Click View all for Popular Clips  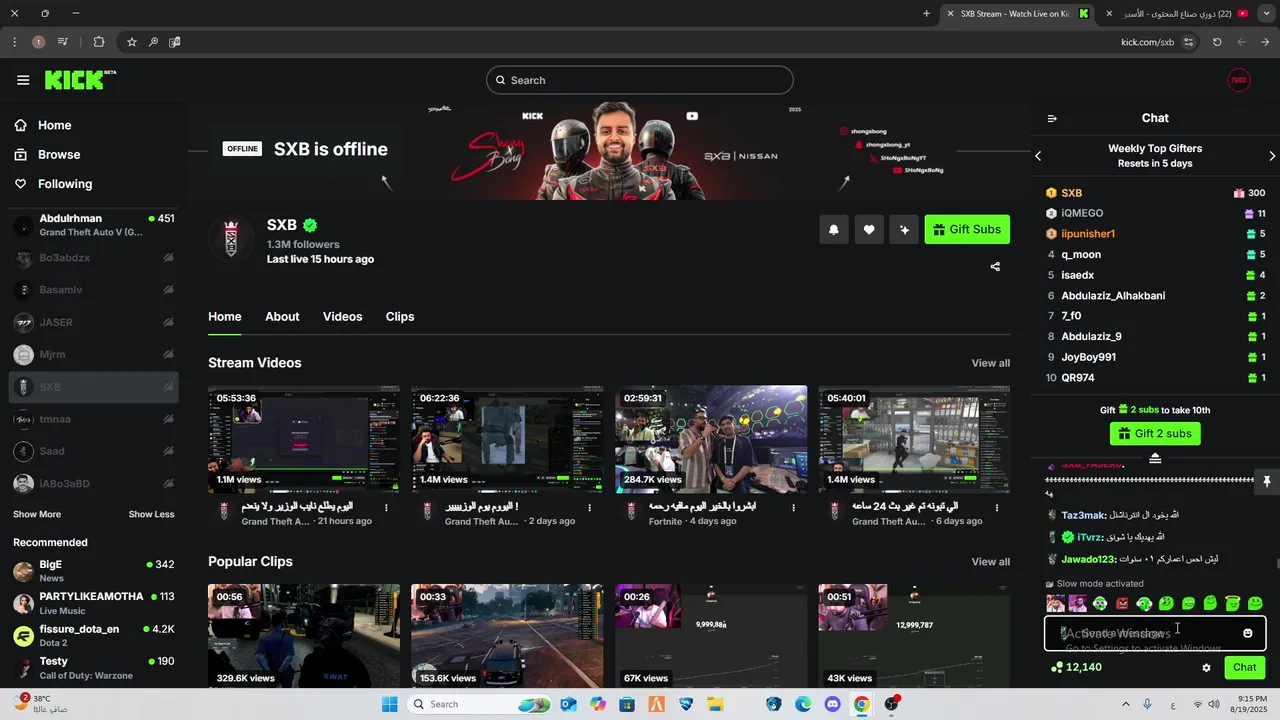tap(990, 562)
